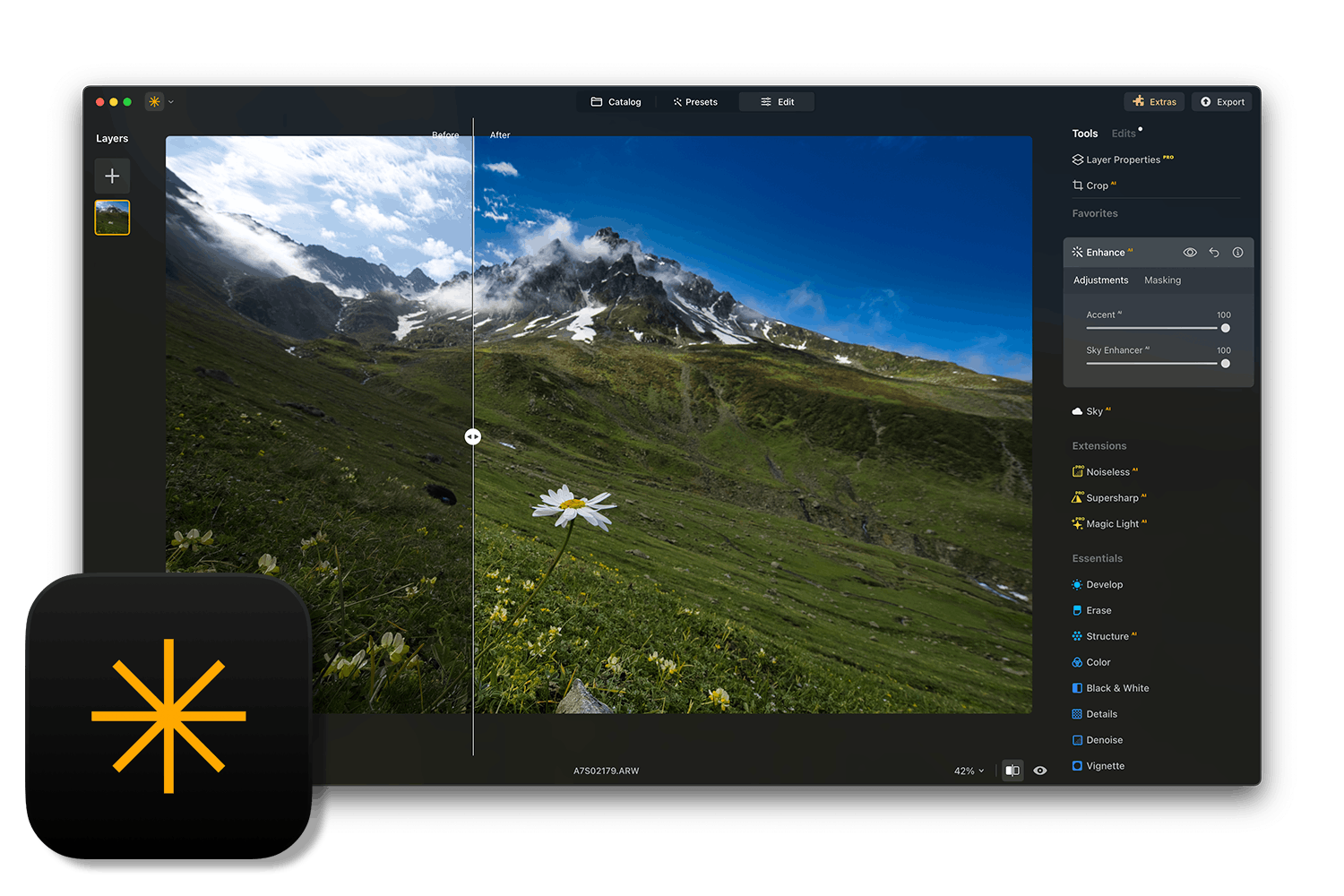Open the Vignette tool
1344x896 pixels.
(1098, 767)
